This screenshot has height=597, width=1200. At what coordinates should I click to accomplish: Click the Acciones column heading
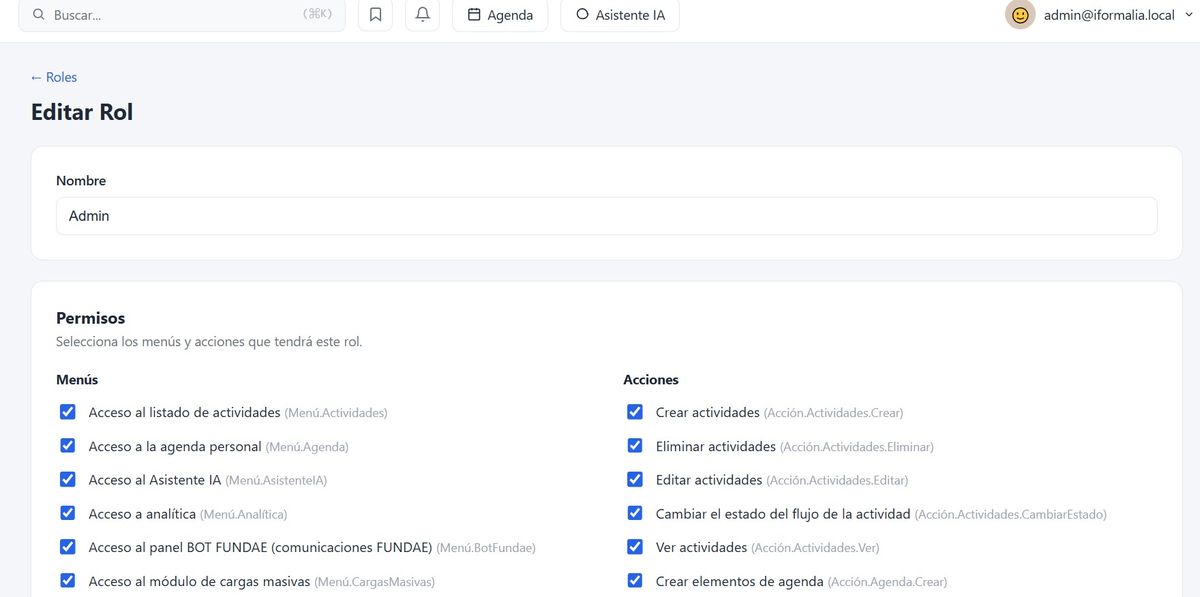point(651,380)
